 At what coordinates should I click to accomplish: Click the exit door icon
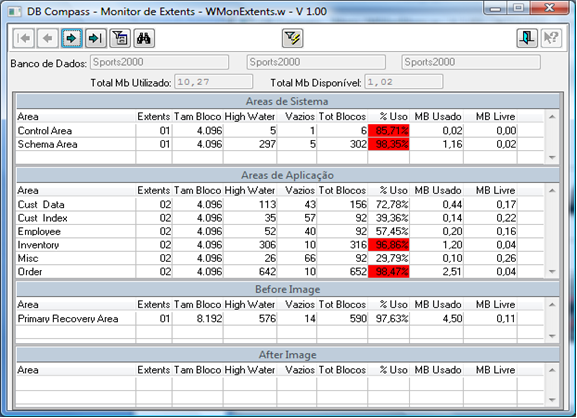pyautogui.click(x=527, y=38)
